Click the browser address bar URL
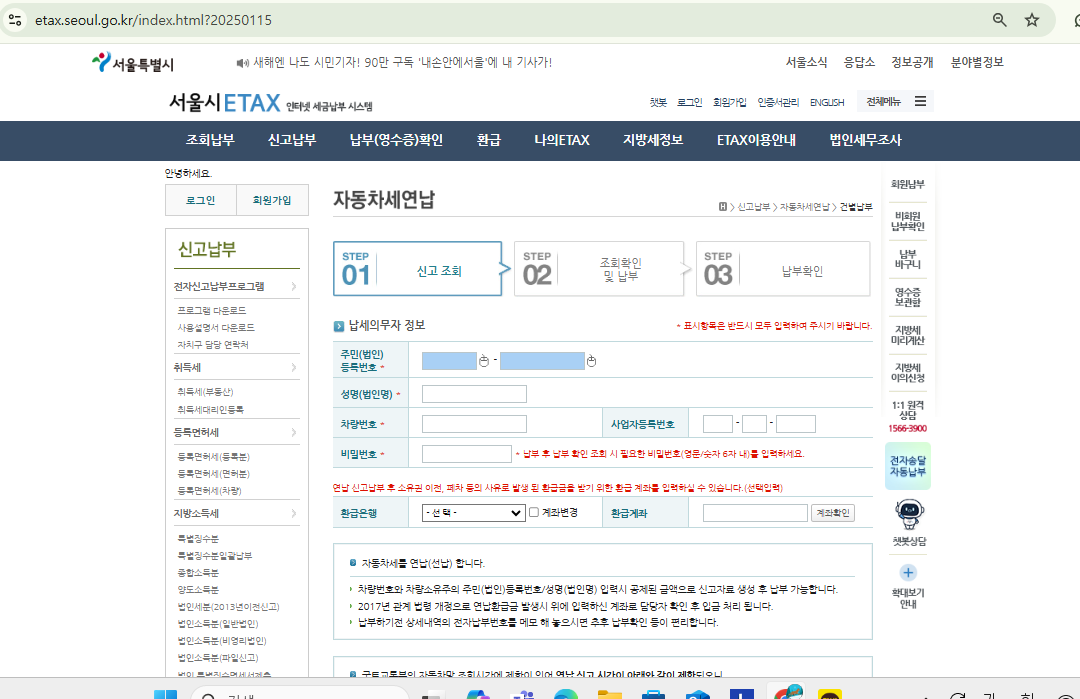This screenshot has width=1080, height=699. (x=153, y=20)
